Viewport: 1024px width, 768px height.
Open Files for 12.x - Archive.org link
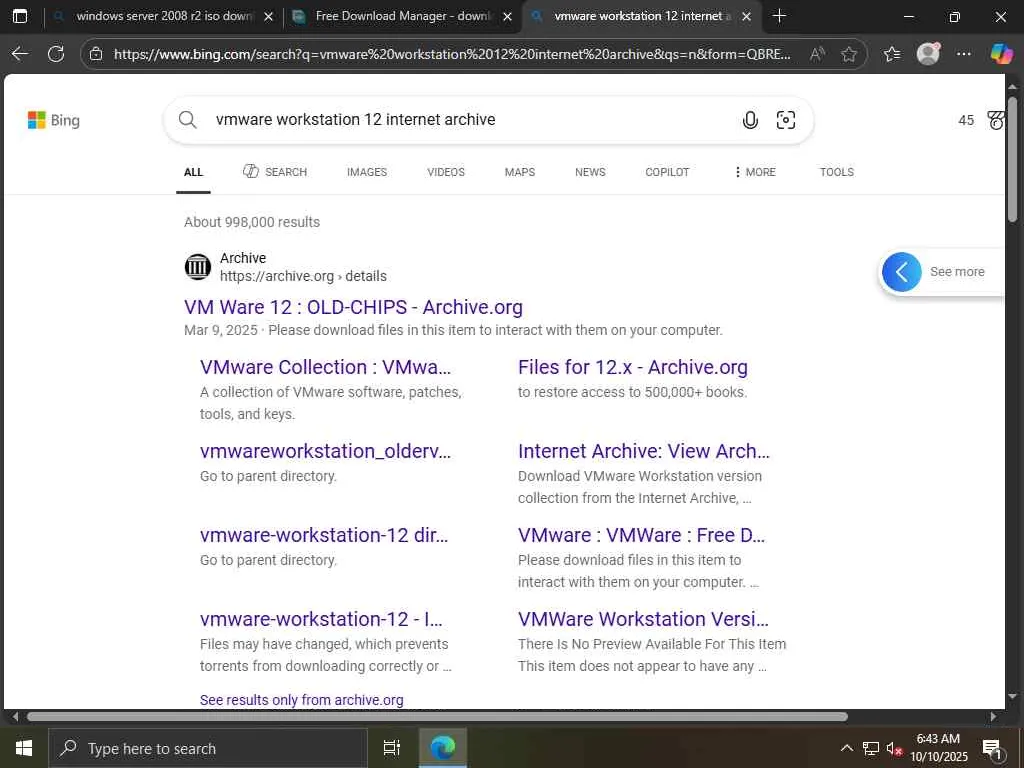tap(633, 367)
